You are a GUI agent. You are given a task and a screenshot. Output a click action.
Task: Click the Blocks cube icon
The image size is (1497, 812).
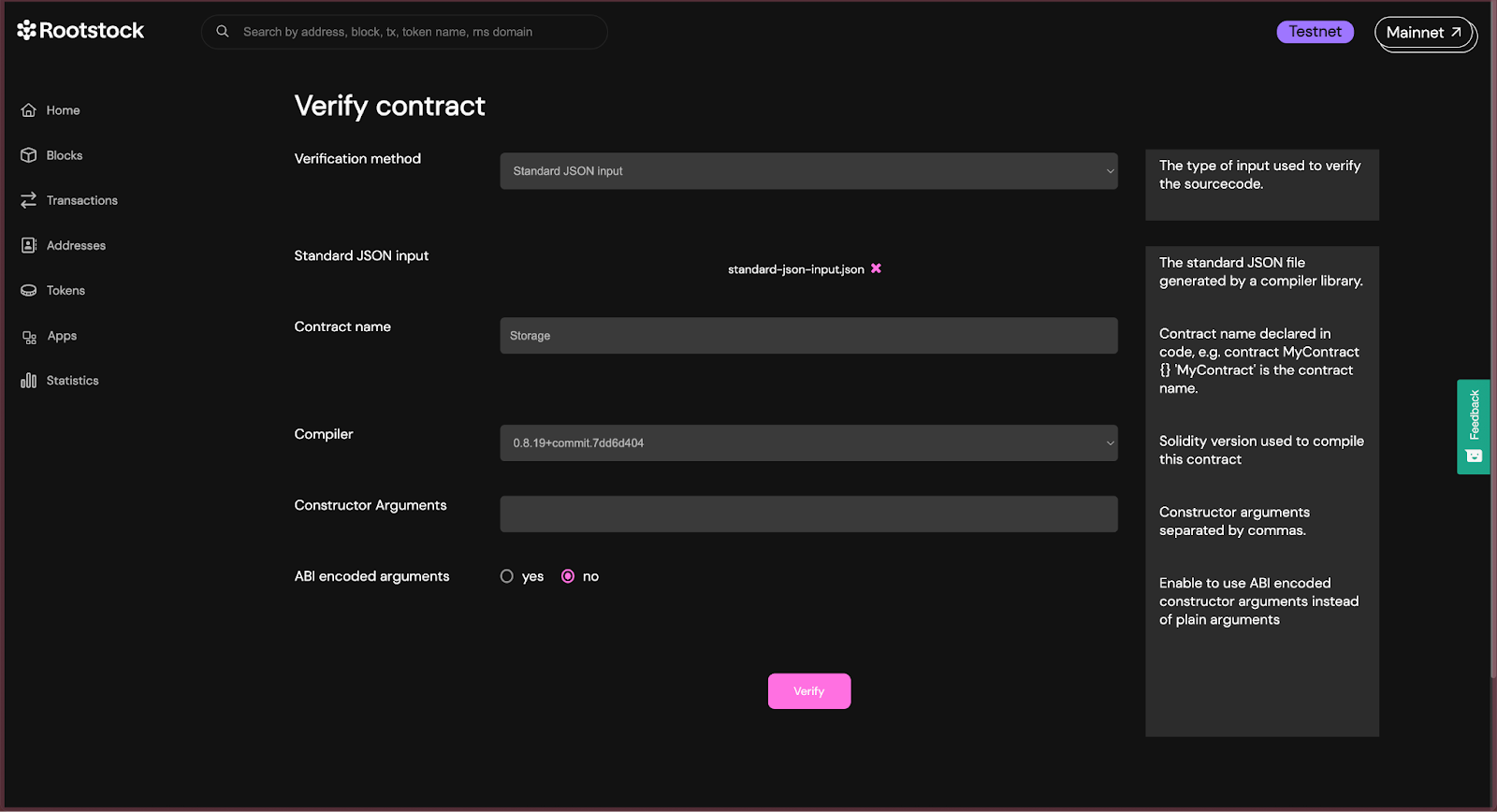(x=29, y=155)
